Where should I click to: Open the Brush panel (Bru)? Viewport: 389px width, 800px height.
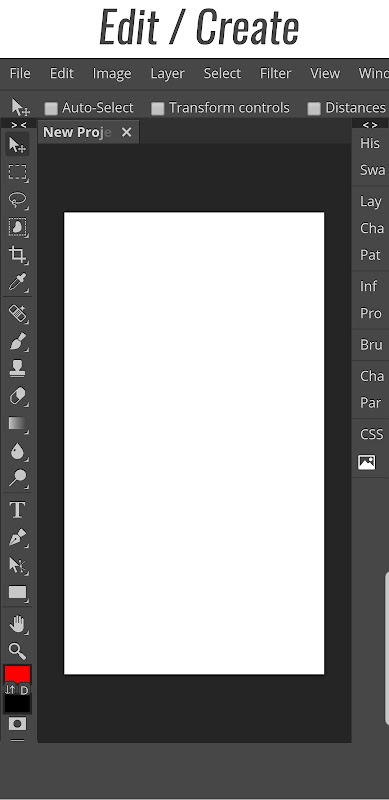(371, 344)
